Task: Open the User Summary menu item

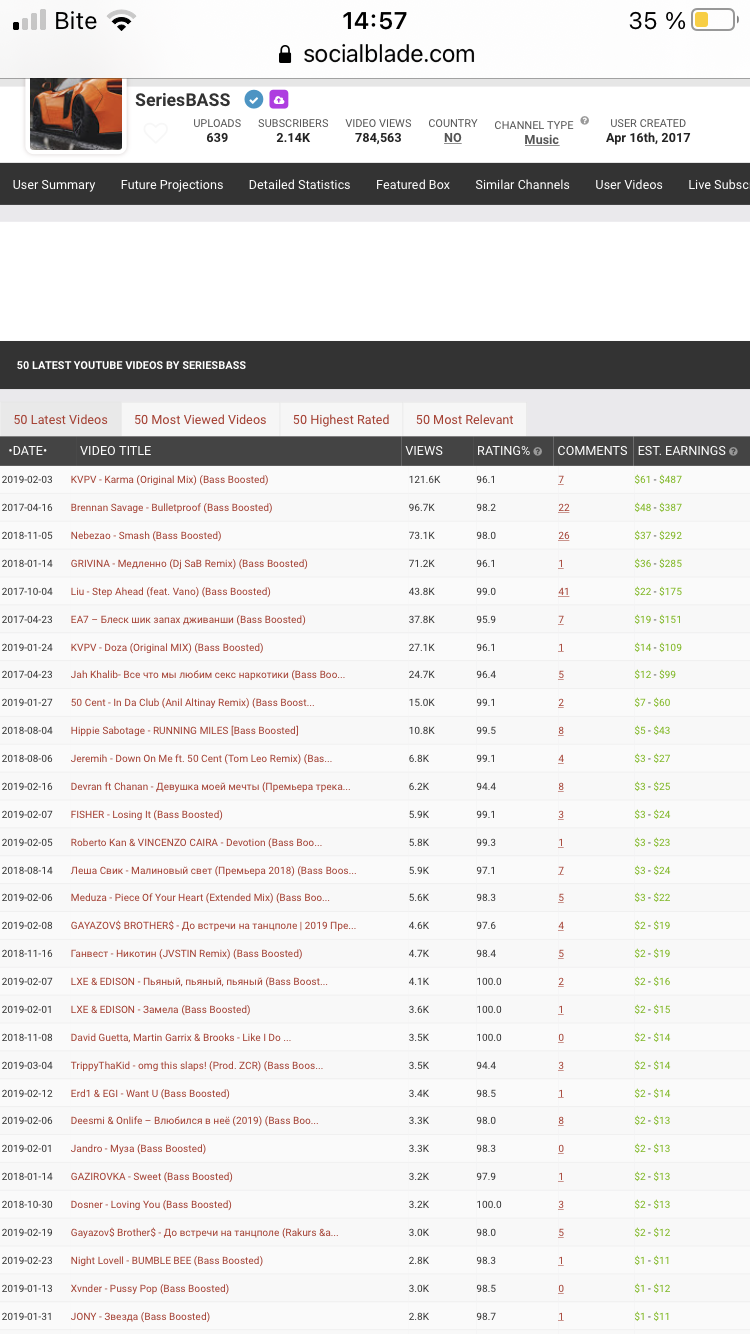Action: coord(54,185)
